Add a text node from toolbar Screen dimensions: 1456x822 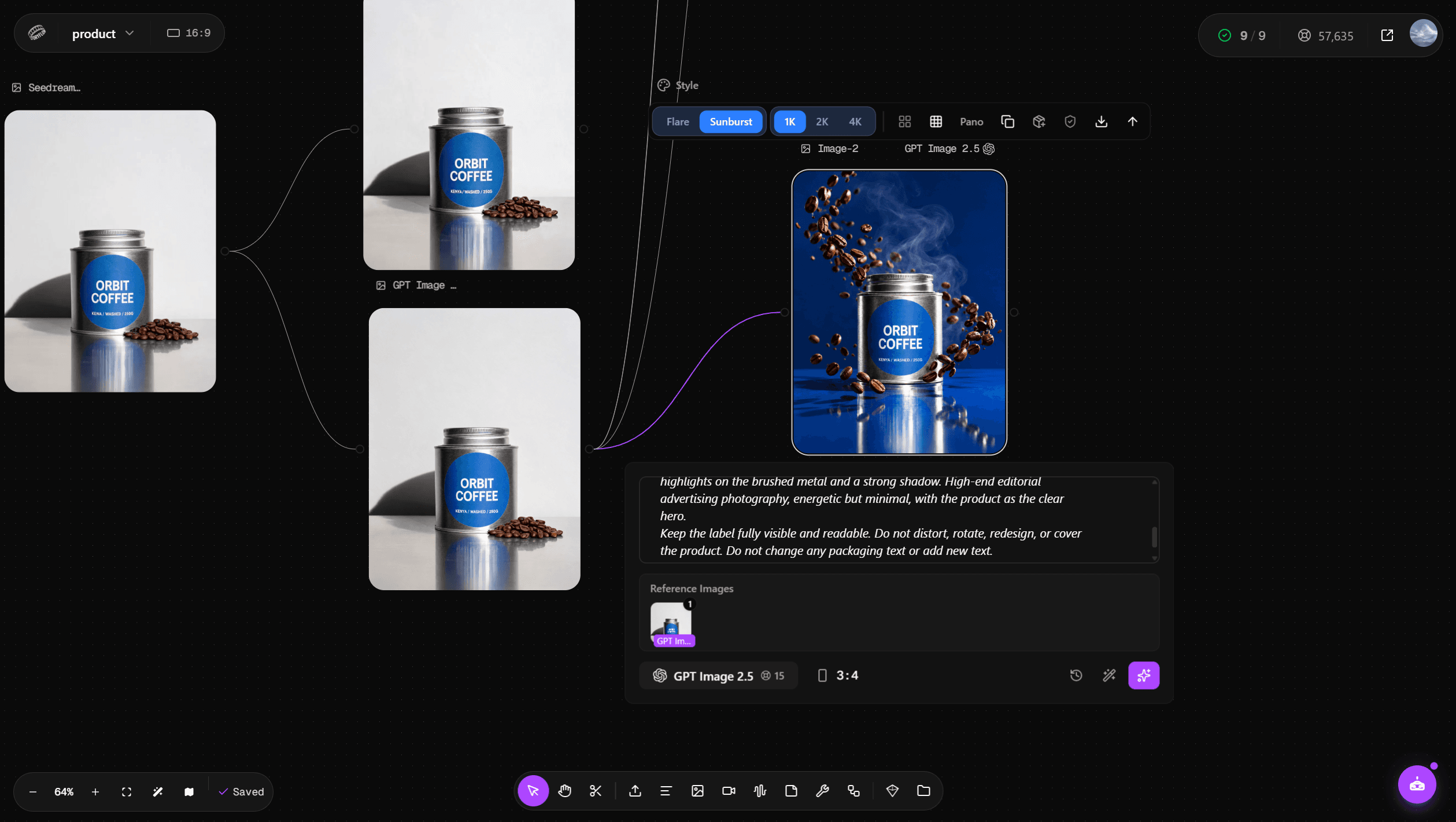pyautogui.click(x=666, y=791)
